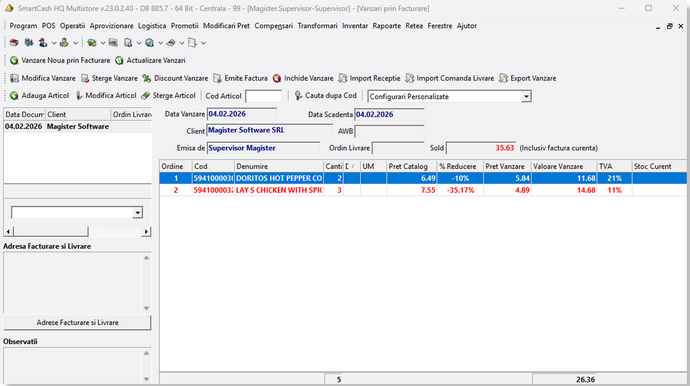Click the Adresa Facturare scrollbar down arrow
The height and width of the screenshot is (386, 690).
[147, 308]
